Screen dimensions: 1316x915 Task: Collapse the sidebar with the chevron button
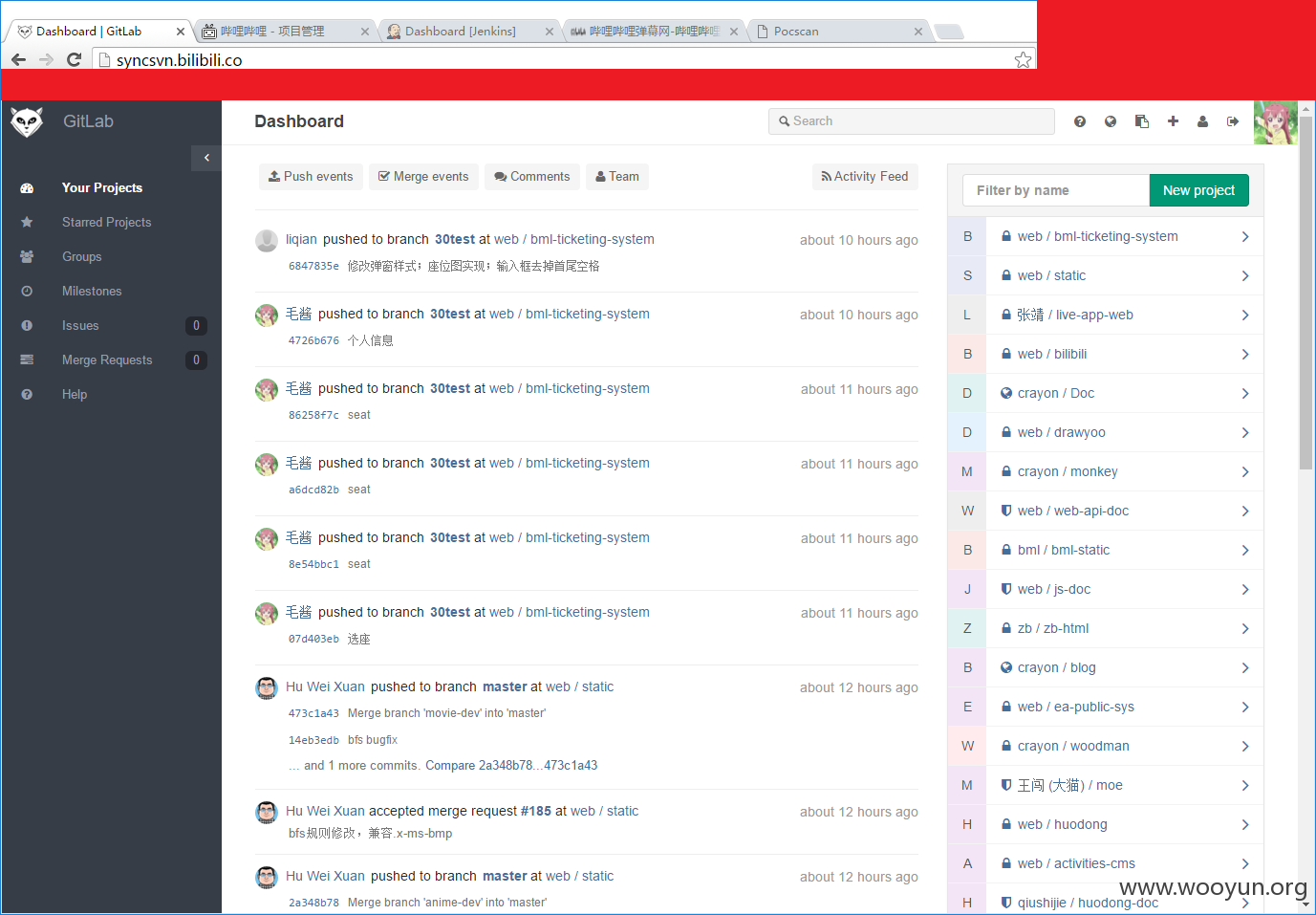pos(206,158)
